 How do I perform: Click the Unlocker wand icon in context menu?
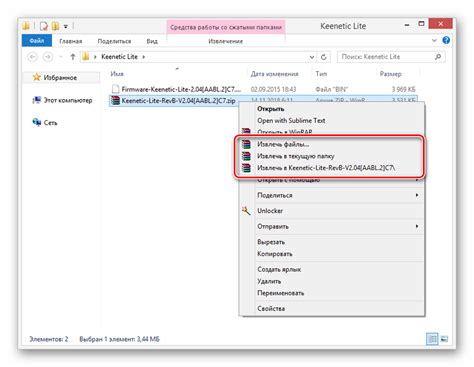(246, 211)
